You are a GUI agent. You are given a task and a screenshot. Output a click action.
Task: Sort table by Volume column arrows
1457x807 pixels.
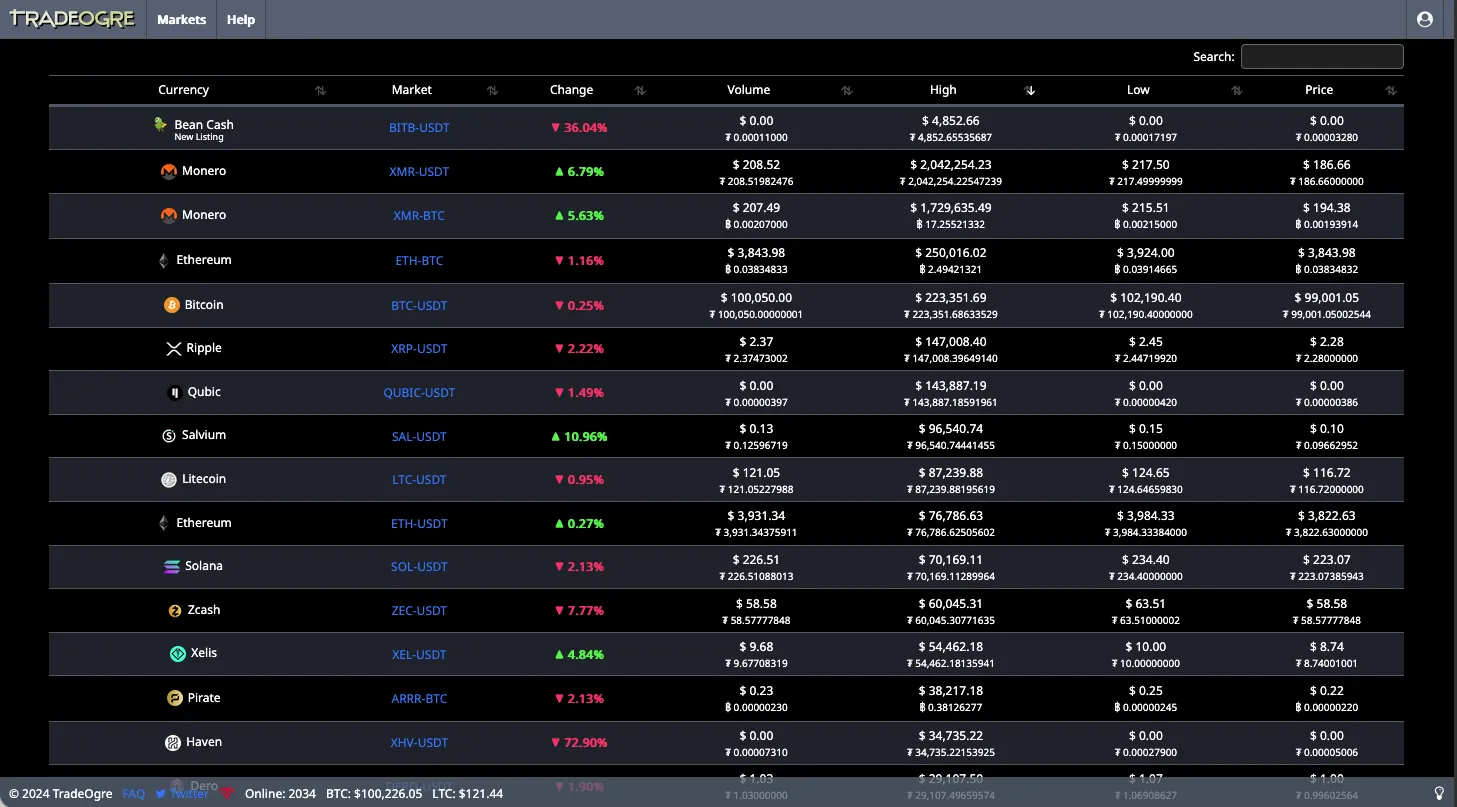[847, 91]
